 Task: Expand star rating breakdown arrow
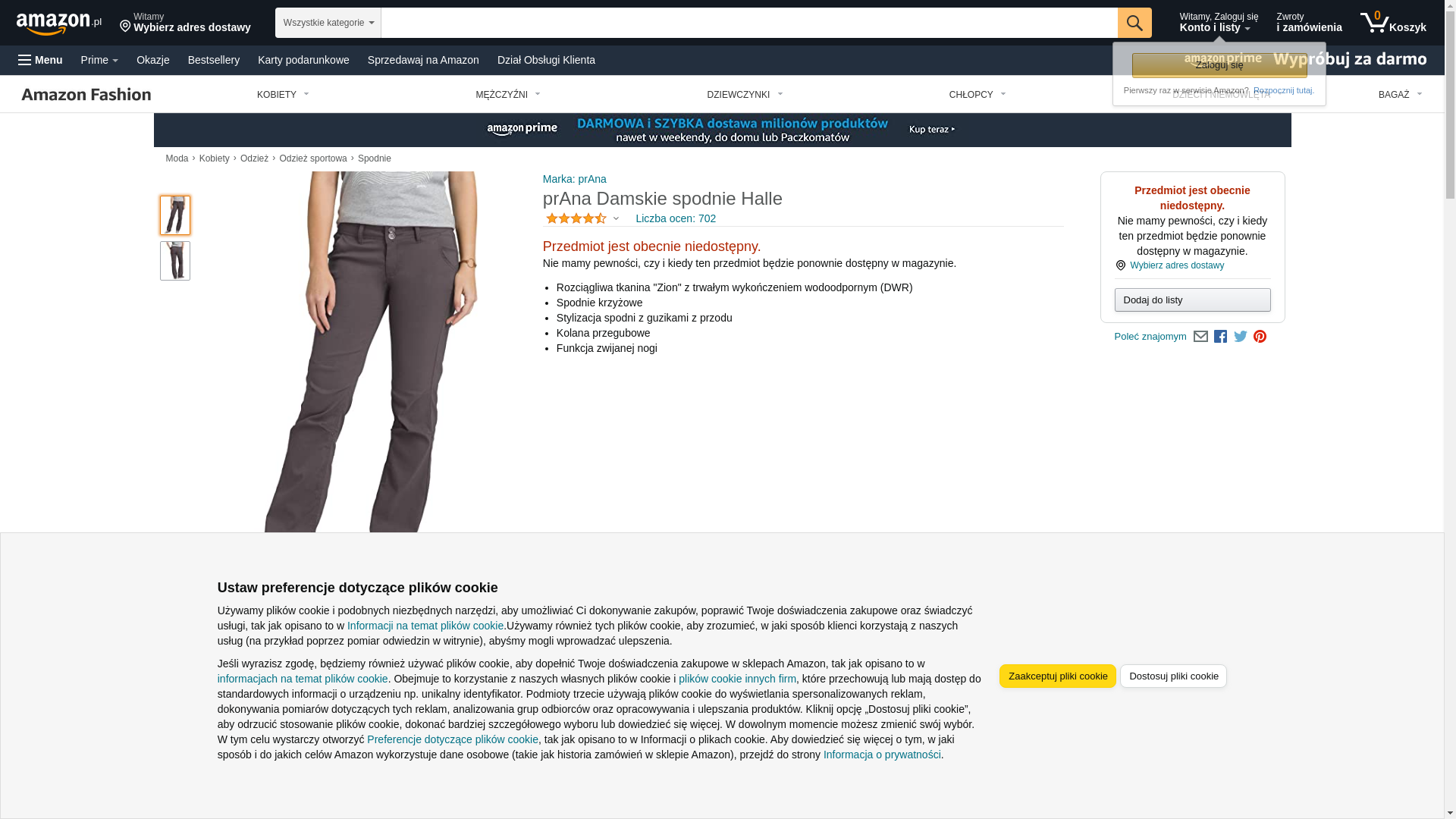coord(616,218)
